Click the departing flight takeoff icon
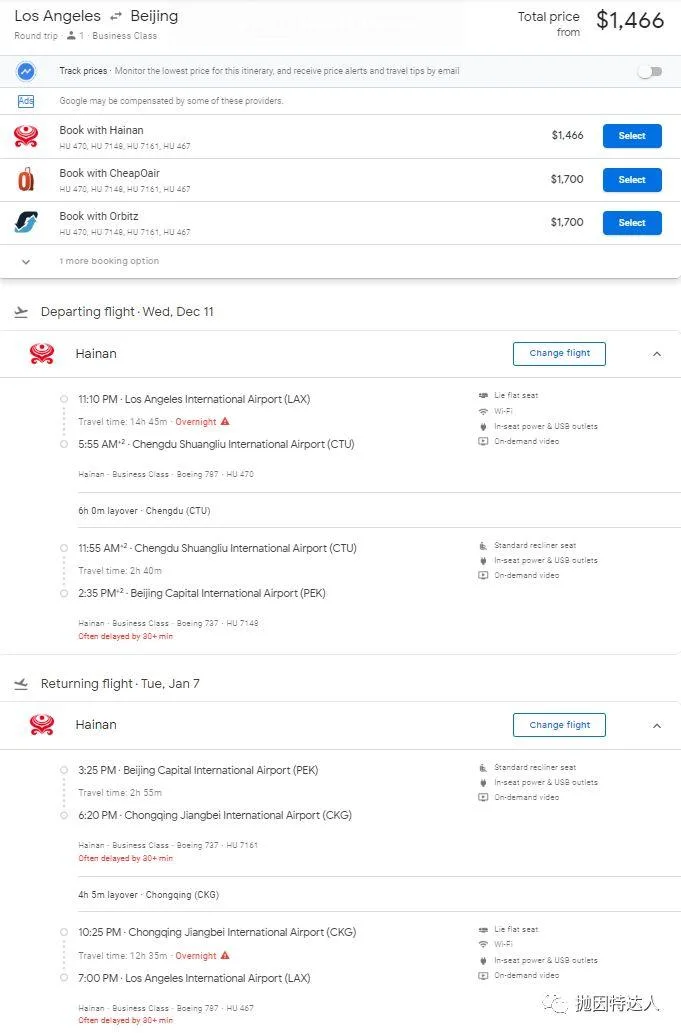This screenshot has width=681, height=1033. (22, 312)
